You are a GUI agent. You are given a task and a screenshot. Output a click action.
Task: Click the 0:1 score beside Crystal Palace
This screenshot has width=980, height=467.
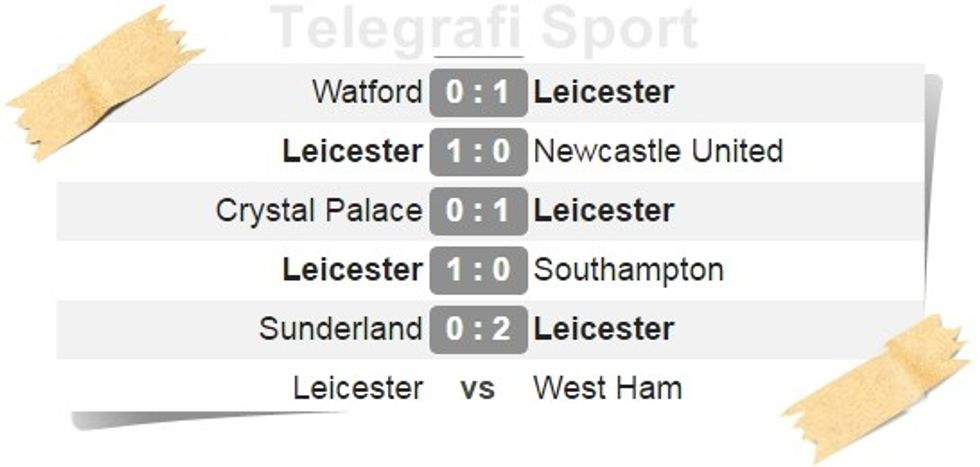(478, 210)
